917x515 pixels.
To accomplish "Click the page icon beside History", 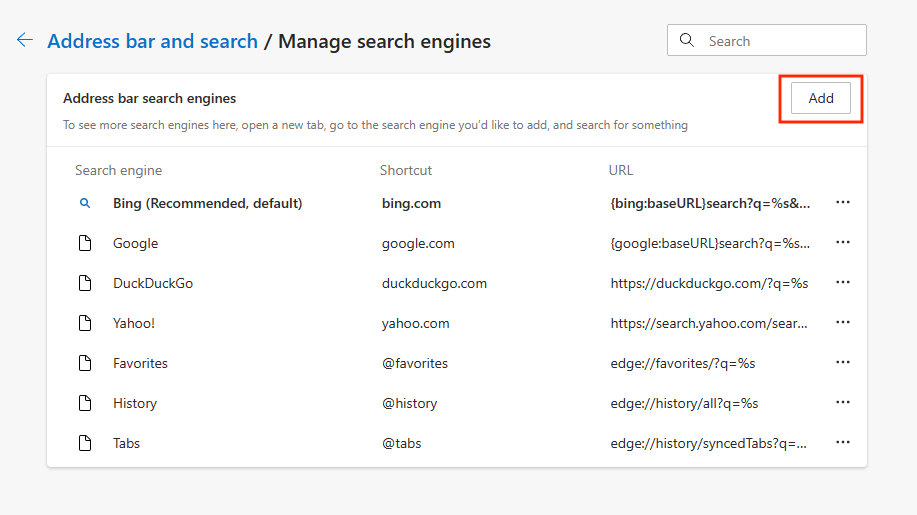I will [85, 403].
